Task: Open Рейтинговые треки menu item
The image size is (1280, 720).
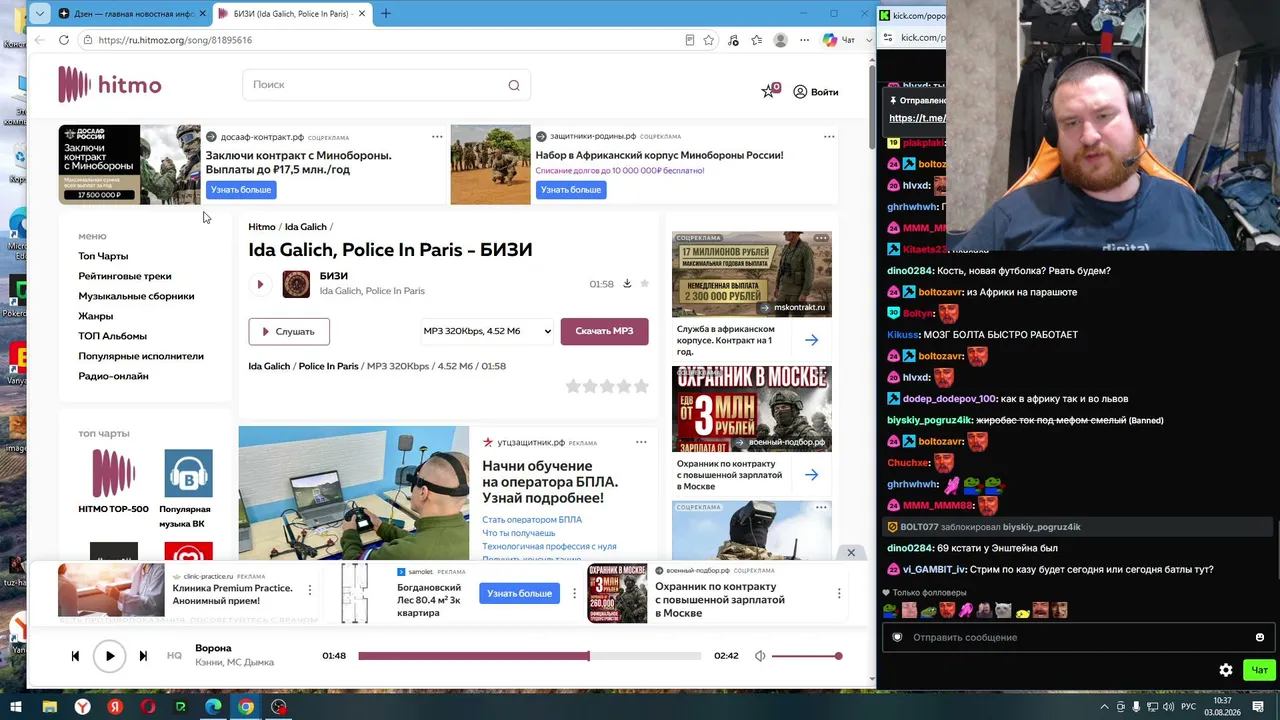Action: [x=125, y=276]
